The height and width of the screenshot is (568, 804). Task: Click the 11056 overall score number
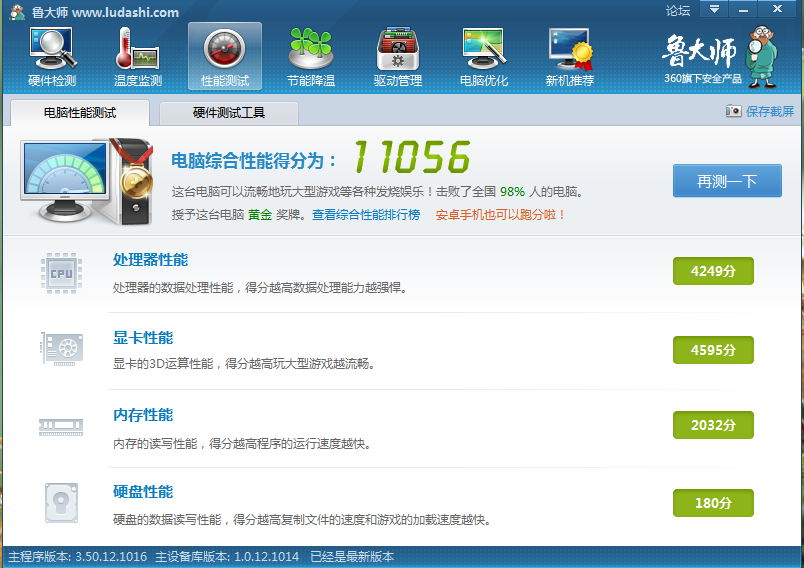click(412, 157)
